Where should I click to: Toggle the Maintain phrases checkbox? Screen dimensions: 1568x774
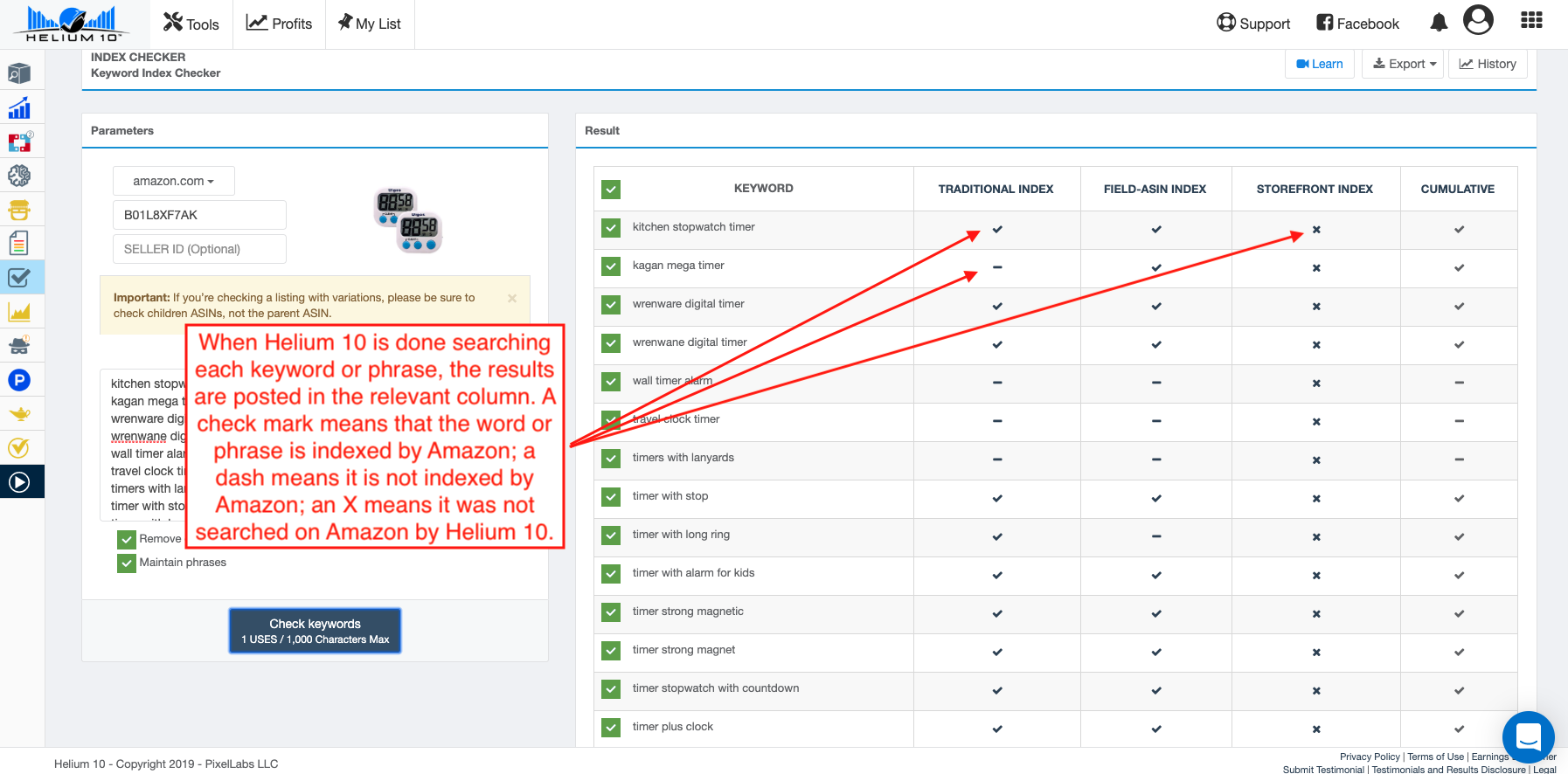coord(127,563)
